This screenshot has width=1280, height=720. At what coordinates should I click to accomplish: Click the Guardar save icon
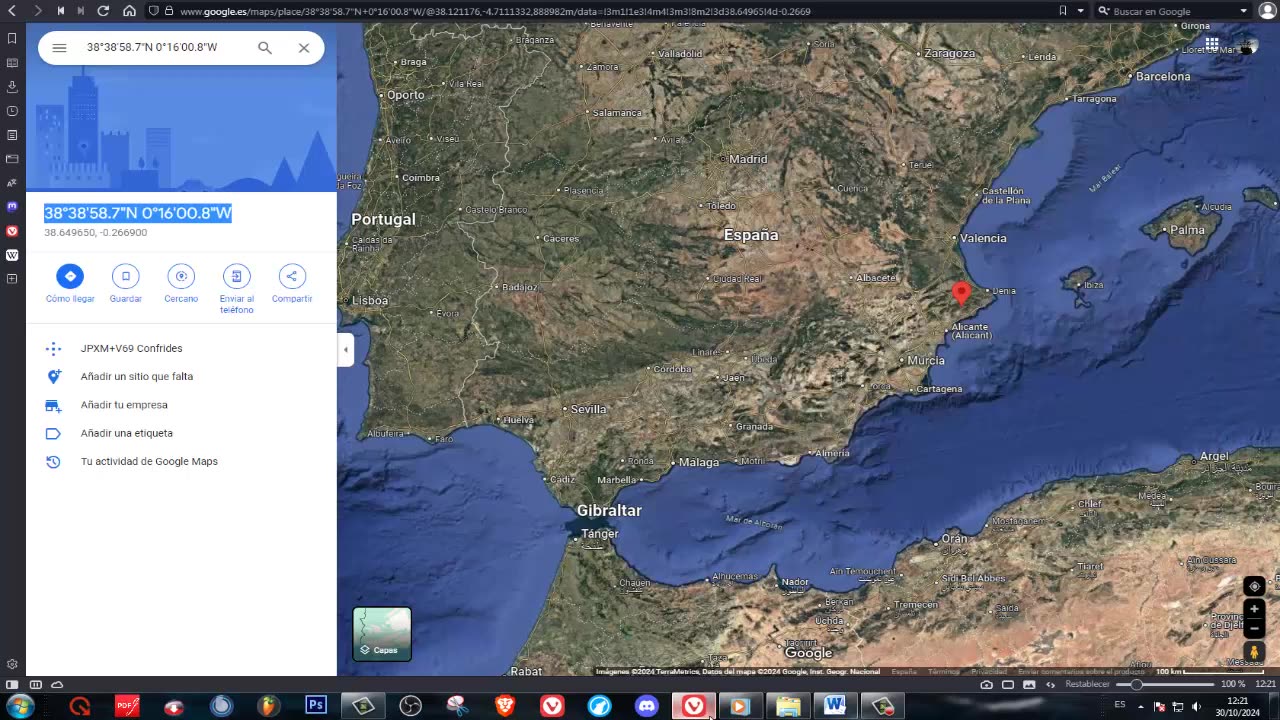pyautogui.click(x=126, y=276)
